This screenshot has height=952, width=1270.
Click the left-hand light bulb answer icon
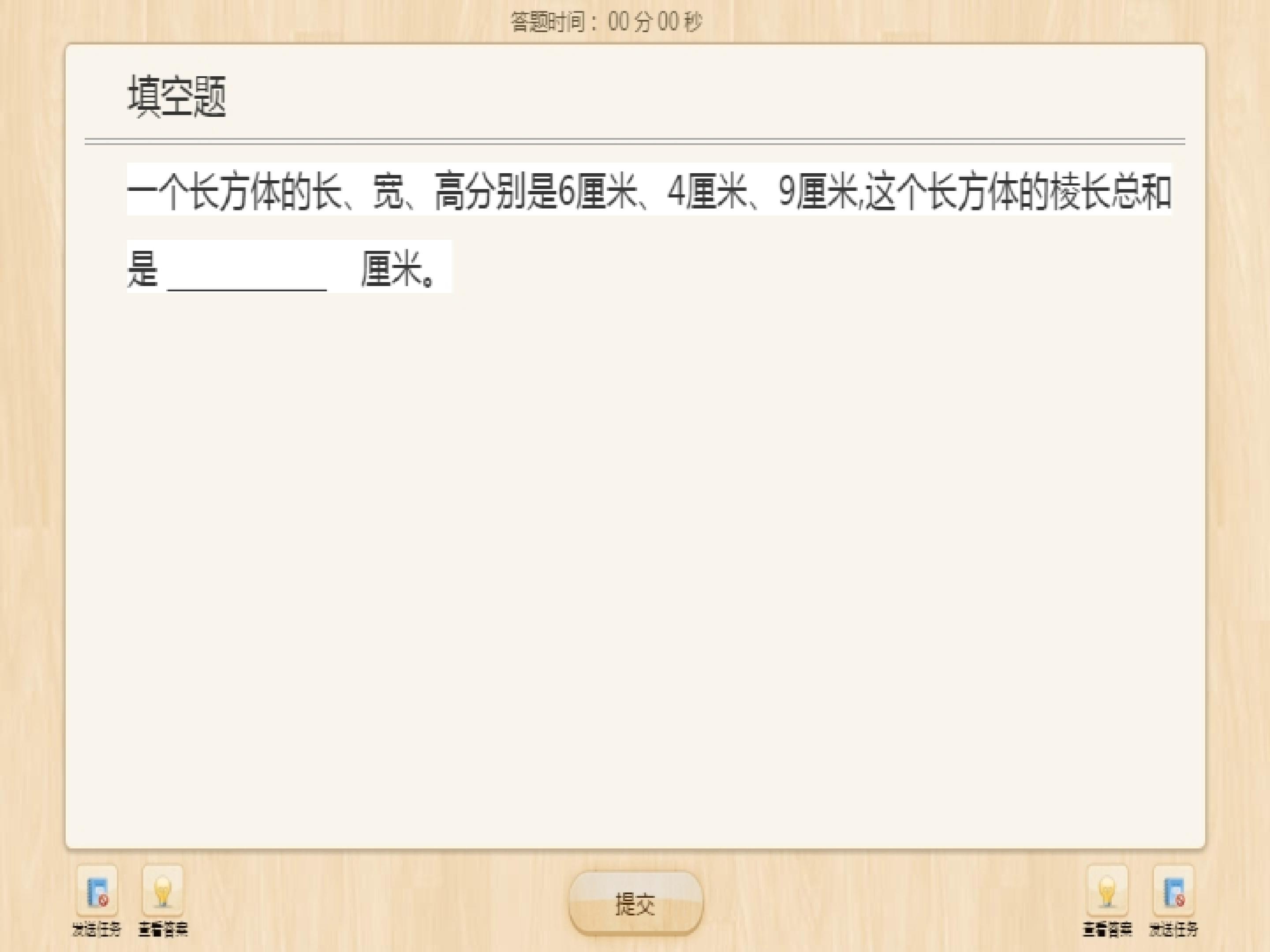[163, 891]
